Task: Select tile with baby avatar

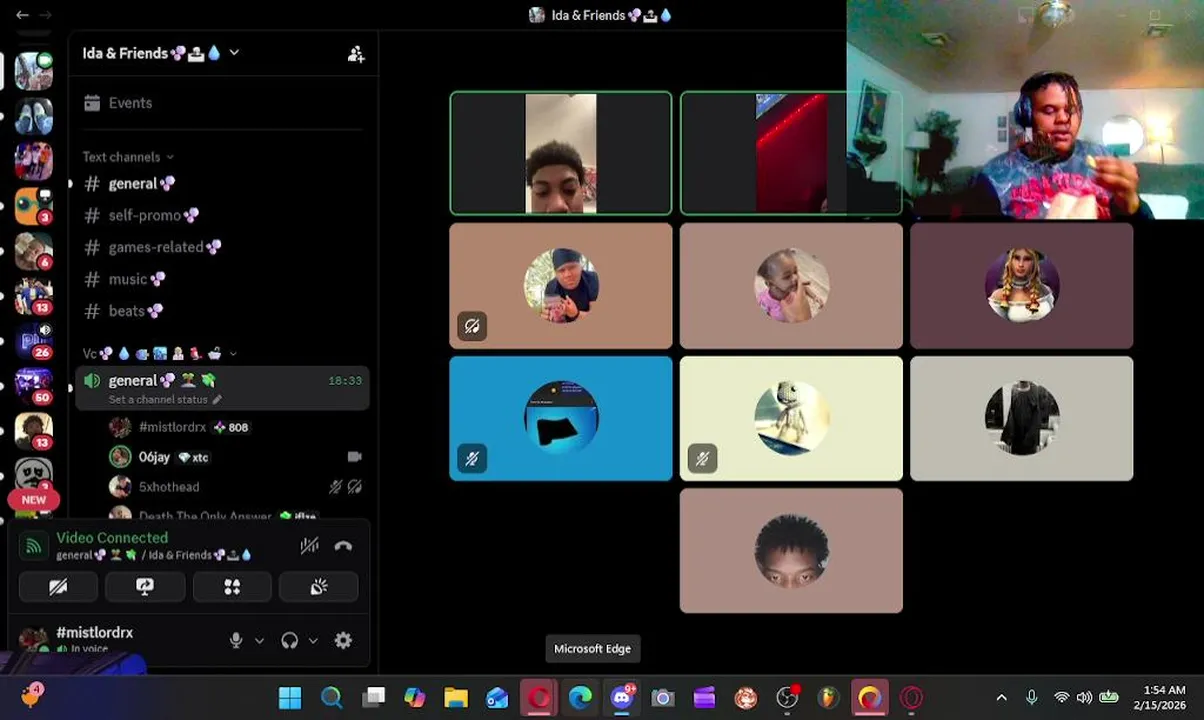Action: [791, 286]
